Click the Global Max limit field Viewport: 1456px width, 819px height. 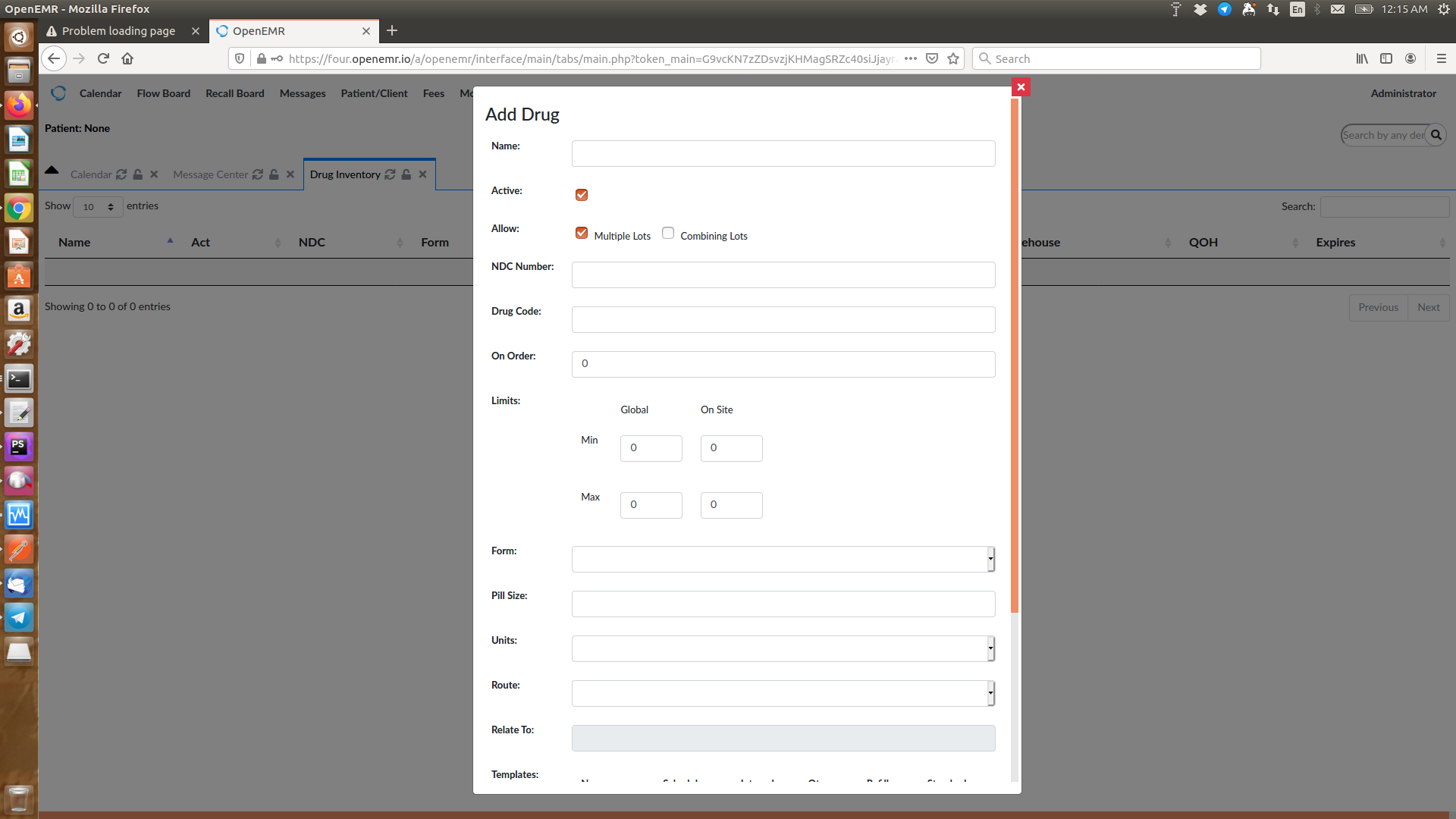point(651,505)
